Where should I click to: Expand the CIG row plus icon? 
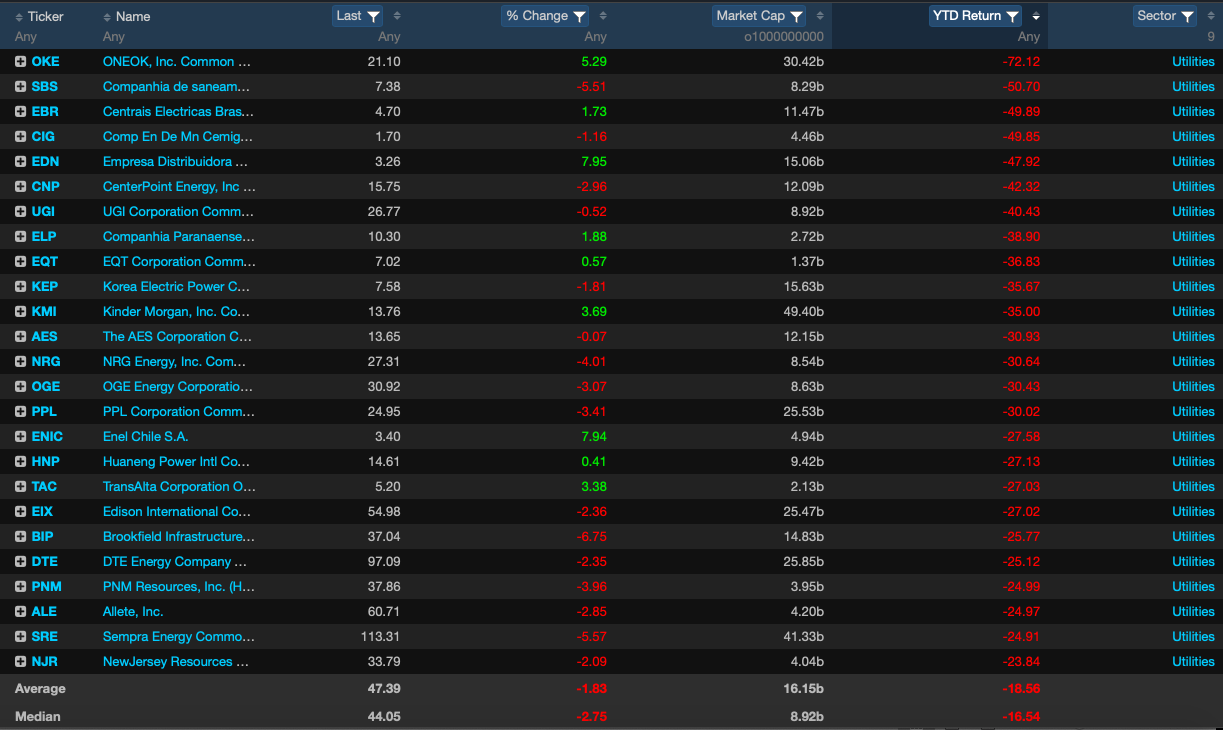pyautogui.click(x=20, y=137)
